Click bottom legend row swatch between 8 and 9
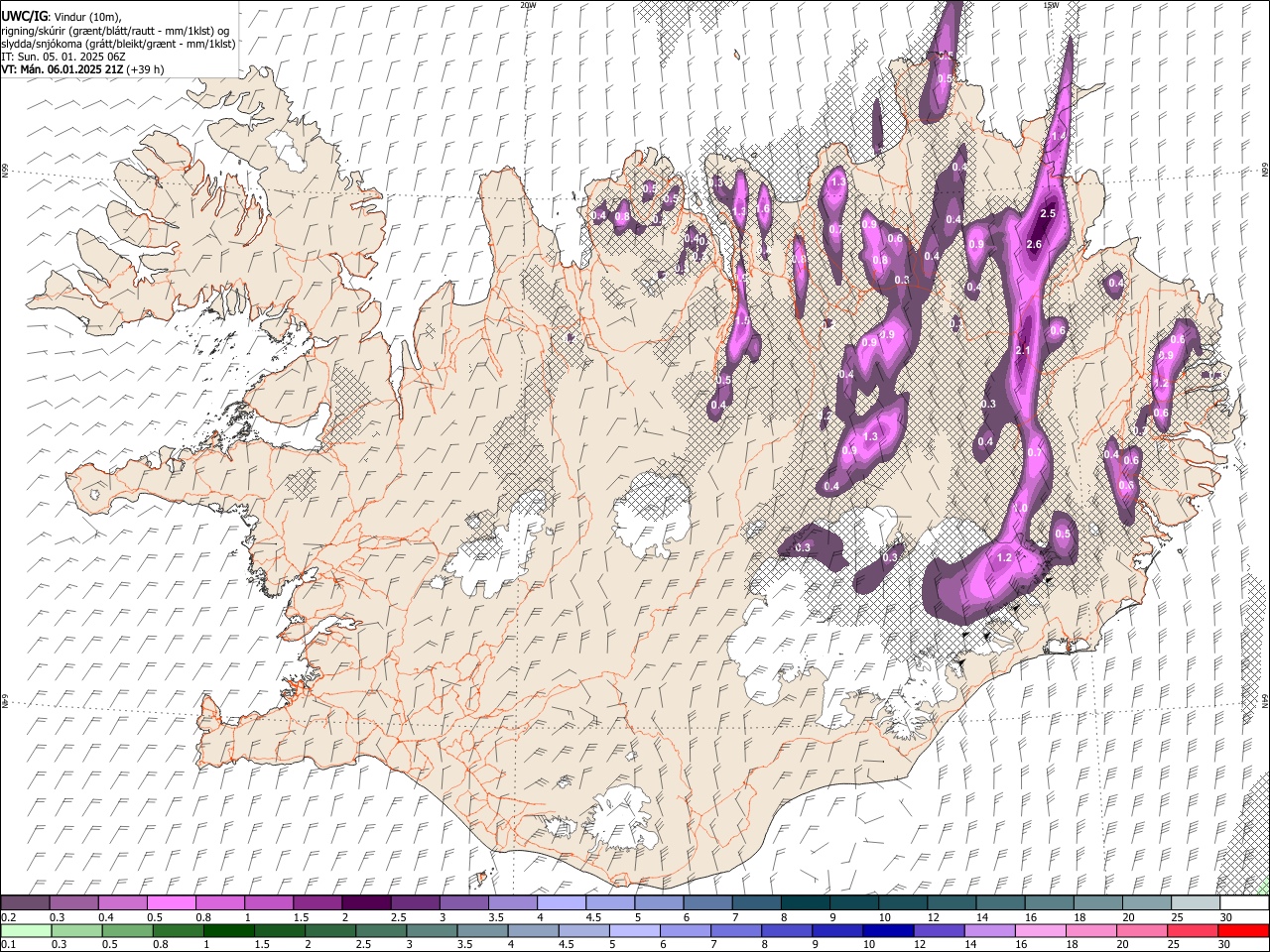Screen dimensions: 1270x952 point(786,930)
